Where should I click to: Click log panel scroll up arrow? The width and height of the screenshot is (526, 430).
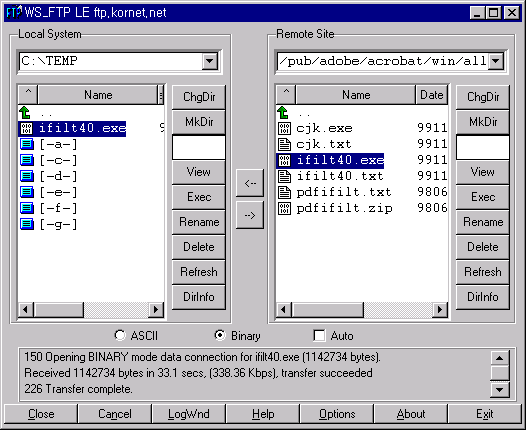click(499, 358)
